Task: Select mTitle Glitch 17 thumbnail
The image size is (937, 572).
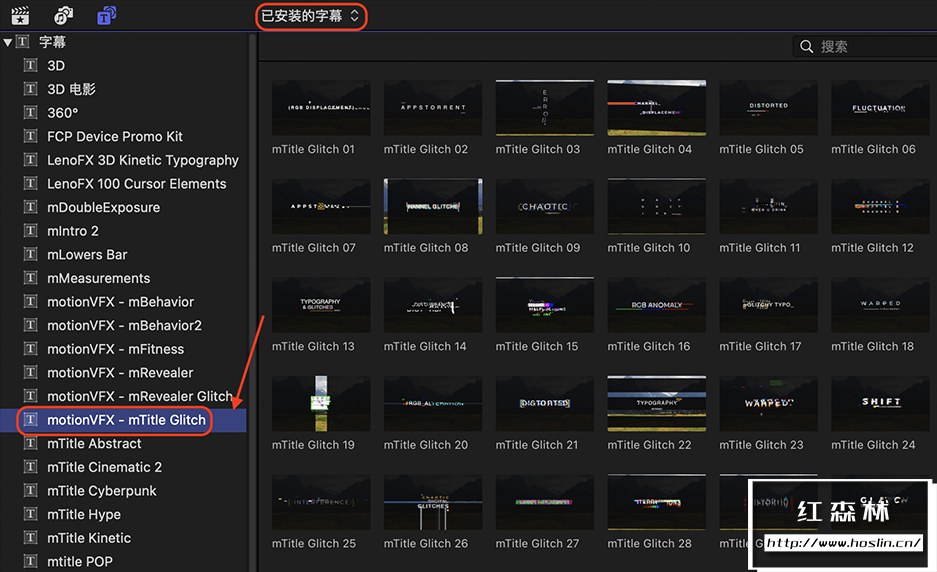Action: [768, 305]
